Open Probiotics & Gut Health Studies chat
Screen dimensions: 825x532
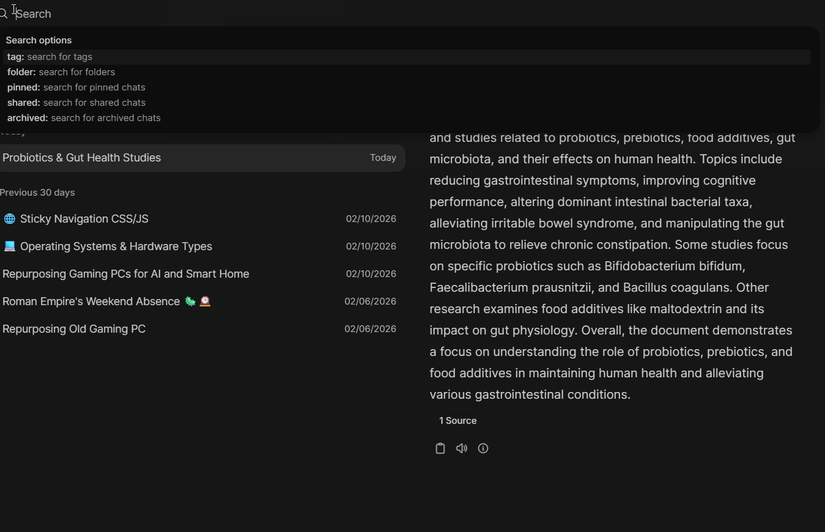click(202, 158)
